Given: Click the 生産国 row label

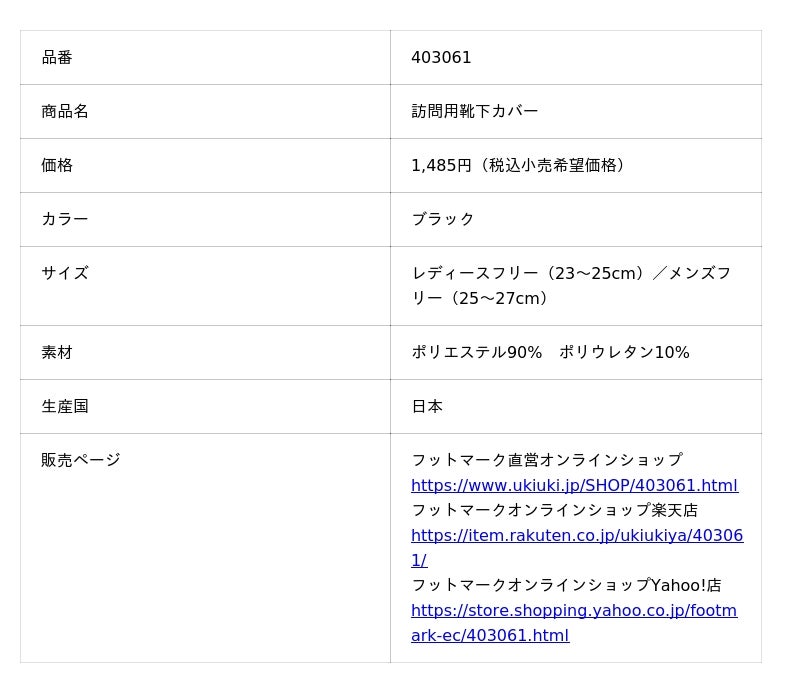Looking at the screenshot, I should pyautogui.click(x=65, y=407).
